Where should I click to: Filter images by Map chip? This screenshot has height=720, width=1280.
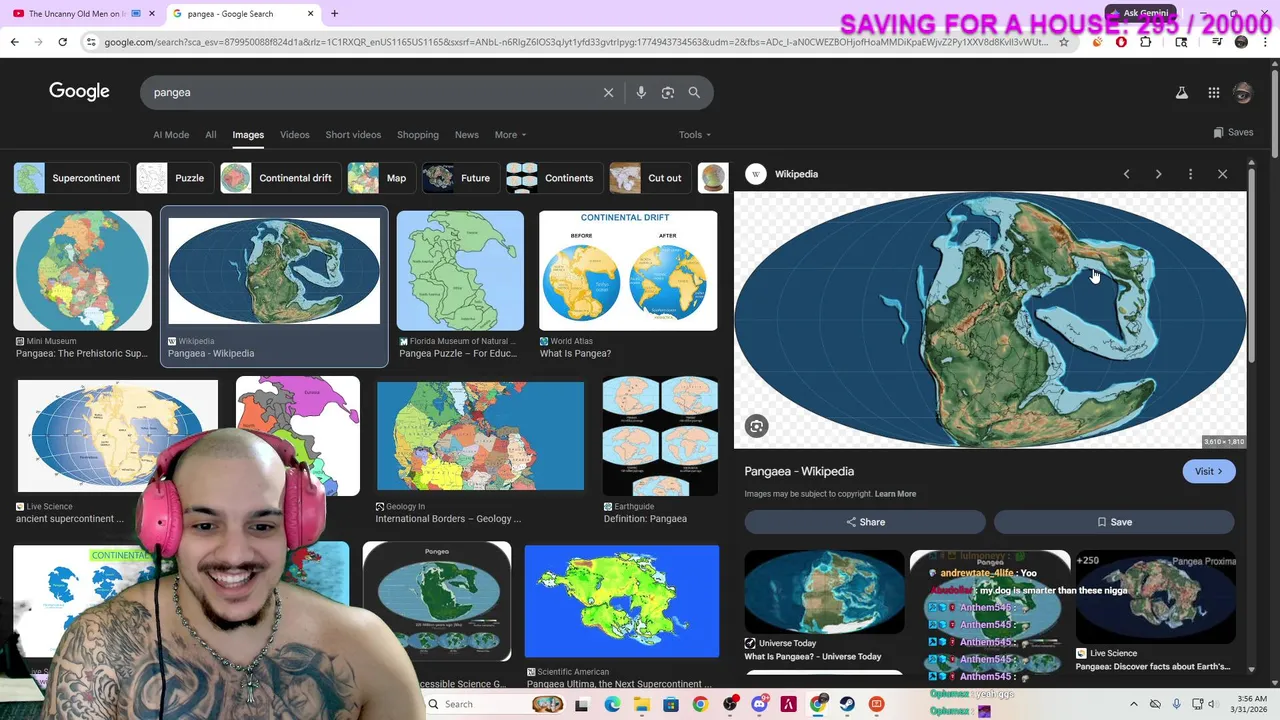tap(381, 178)
